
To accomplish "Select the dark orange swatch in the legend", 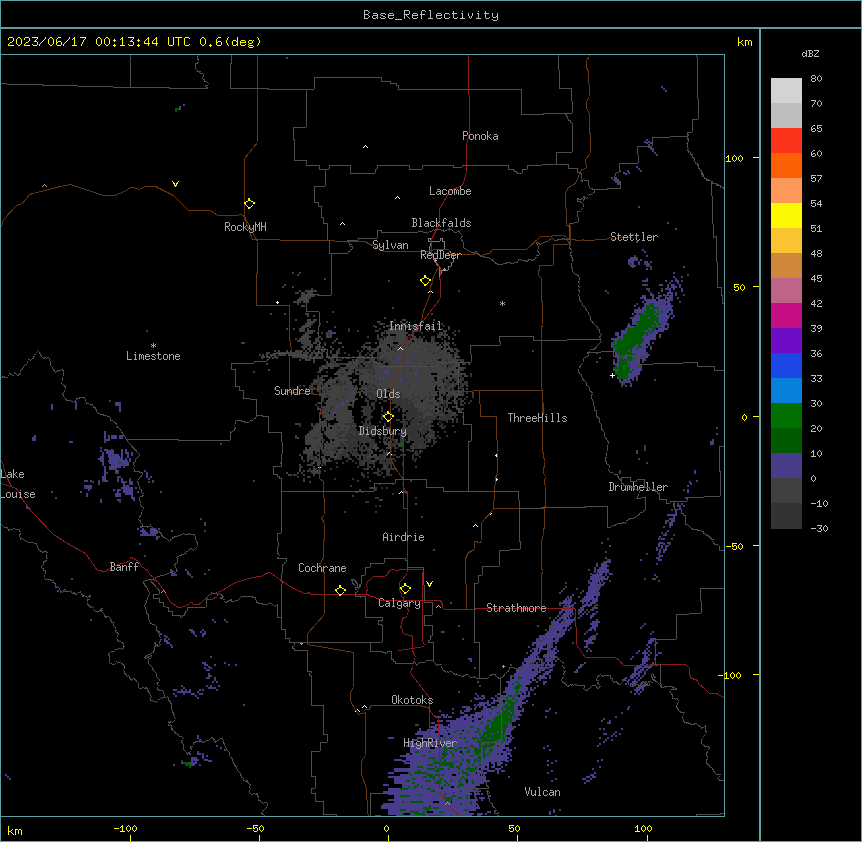I will tap(786, 165).
